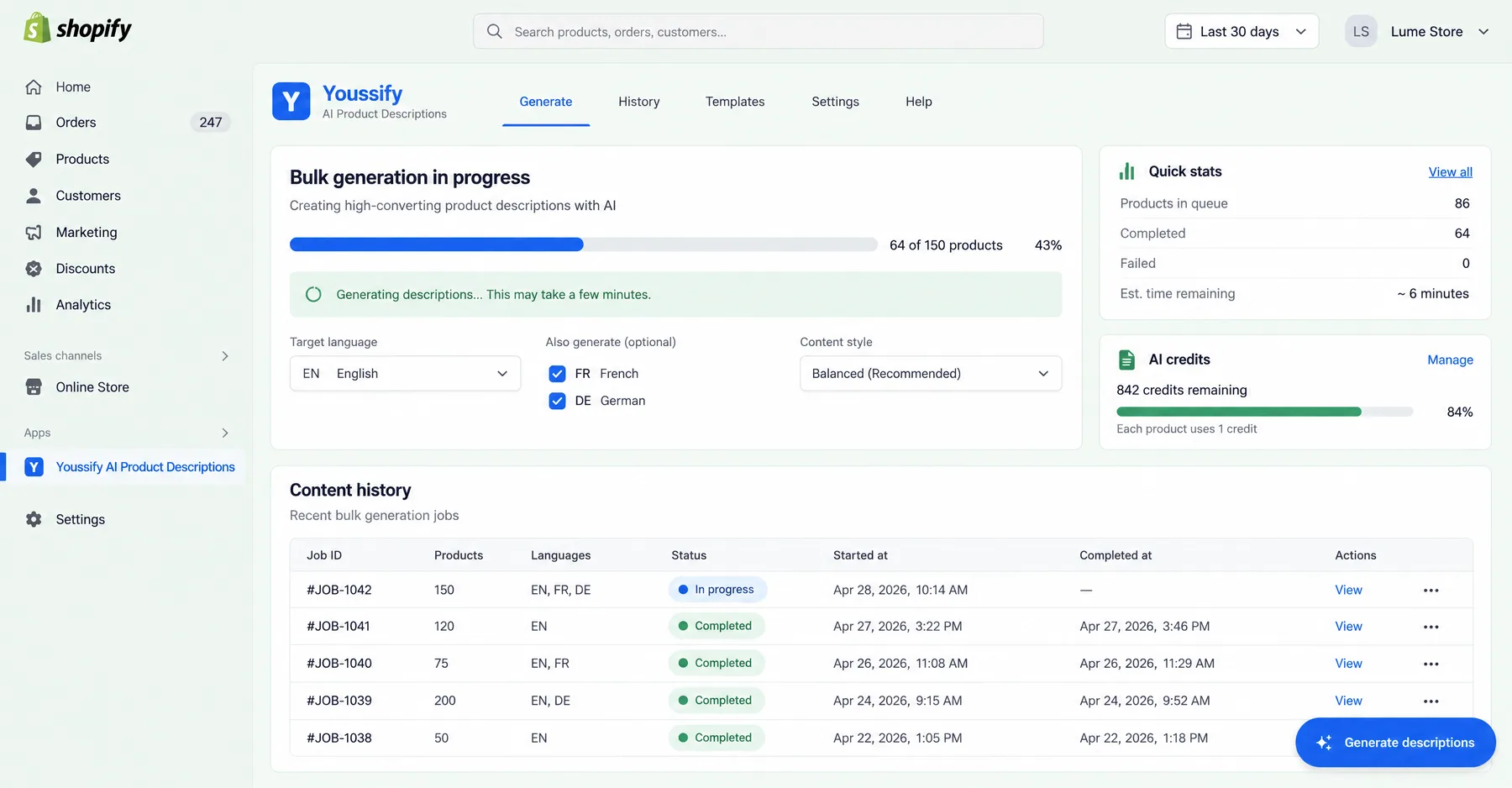This screenshot has height=788, width=1512.
Task: Uncheck the FR French checkbox
Action: pos(557,374)
